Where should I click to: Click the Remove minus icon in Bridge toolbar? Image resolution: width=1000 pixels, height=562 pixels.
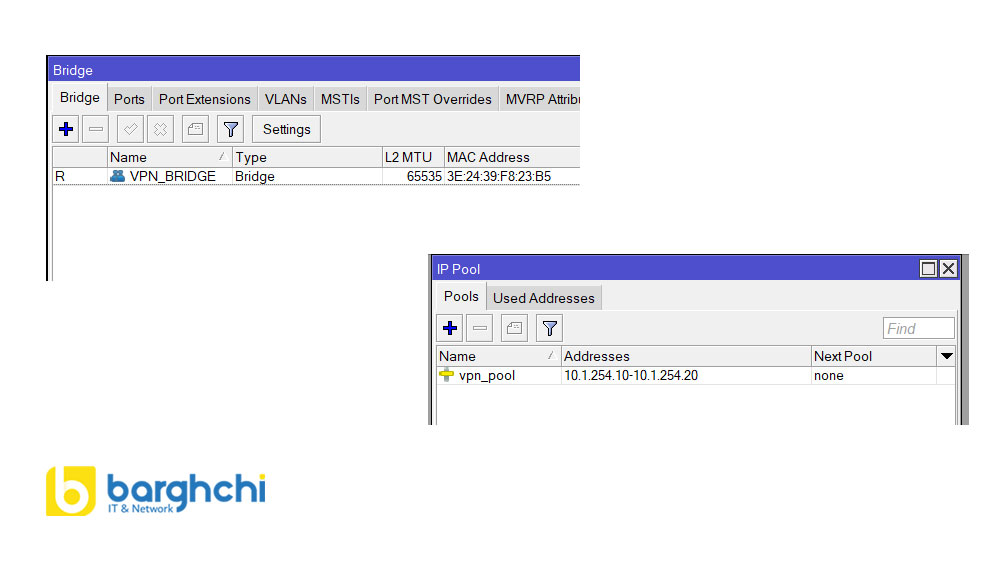tap(96, 129)
